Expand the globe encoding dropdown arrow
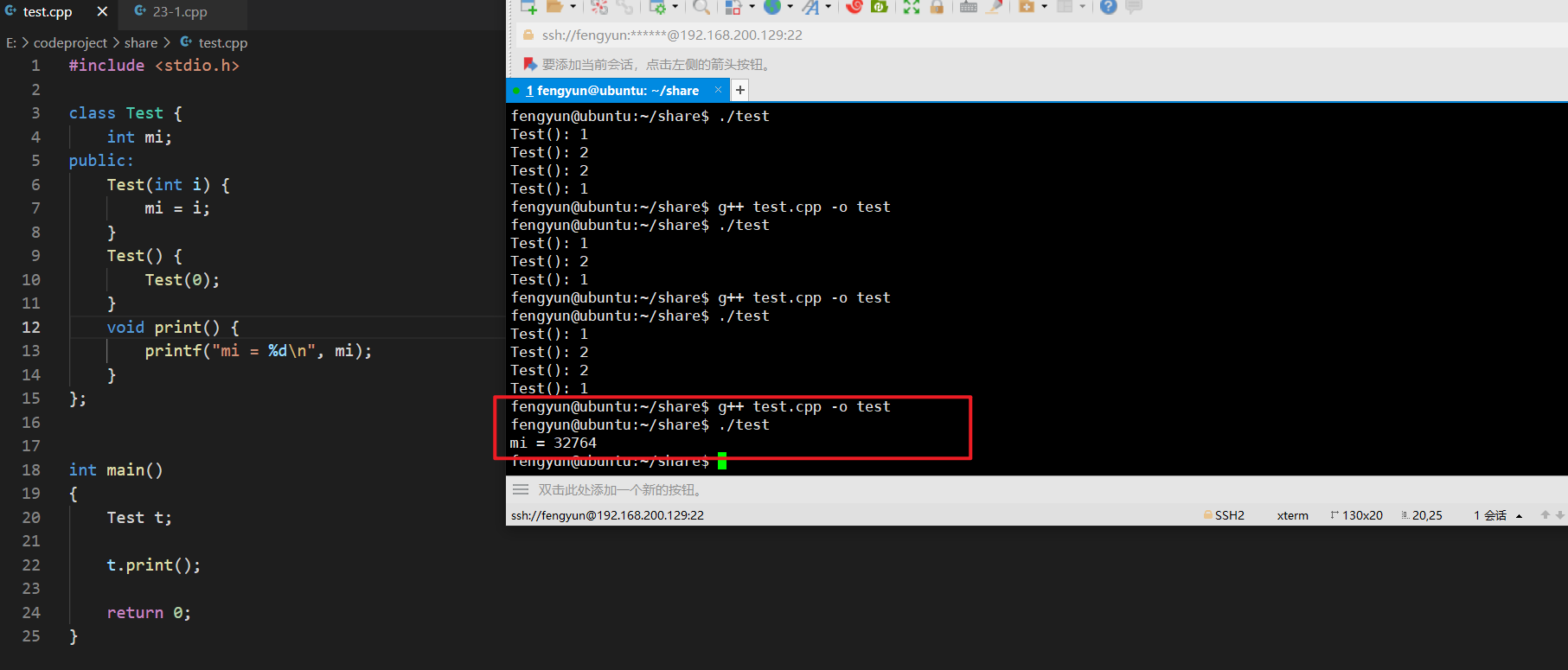The width and height of the screenshot is (1568, 670). tap(790, 7)
